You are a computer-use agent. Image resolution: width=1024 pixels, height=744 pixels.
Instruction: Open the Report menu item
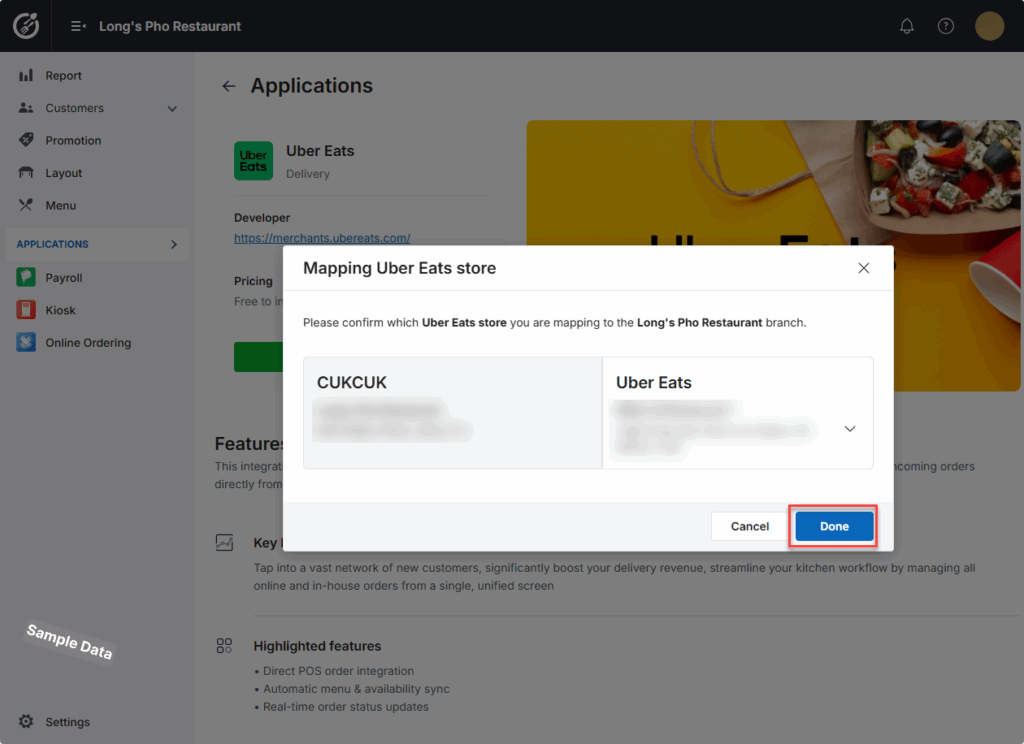pos(63,76)
